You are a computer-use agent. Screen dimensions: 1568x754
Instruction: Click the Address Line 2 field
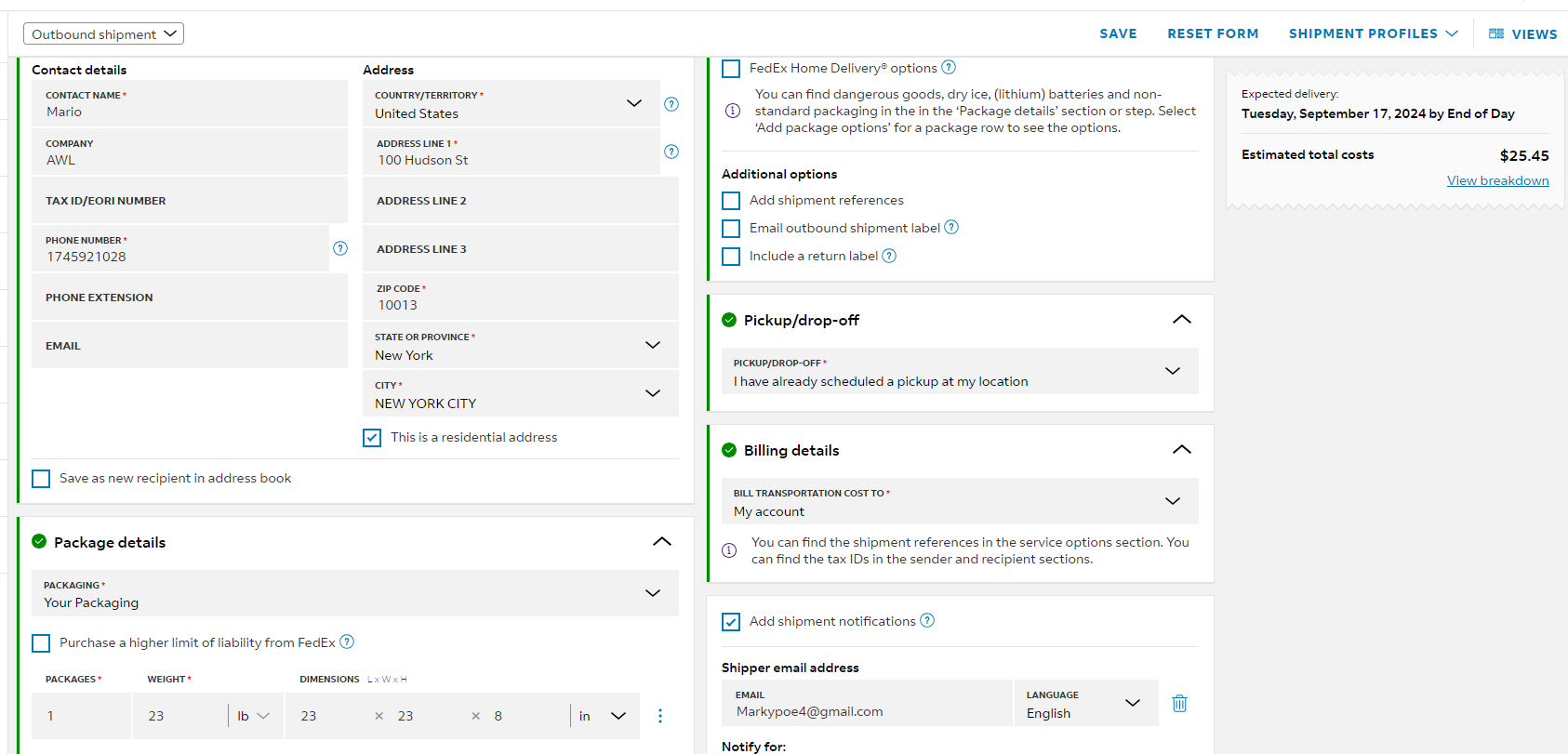521,200
